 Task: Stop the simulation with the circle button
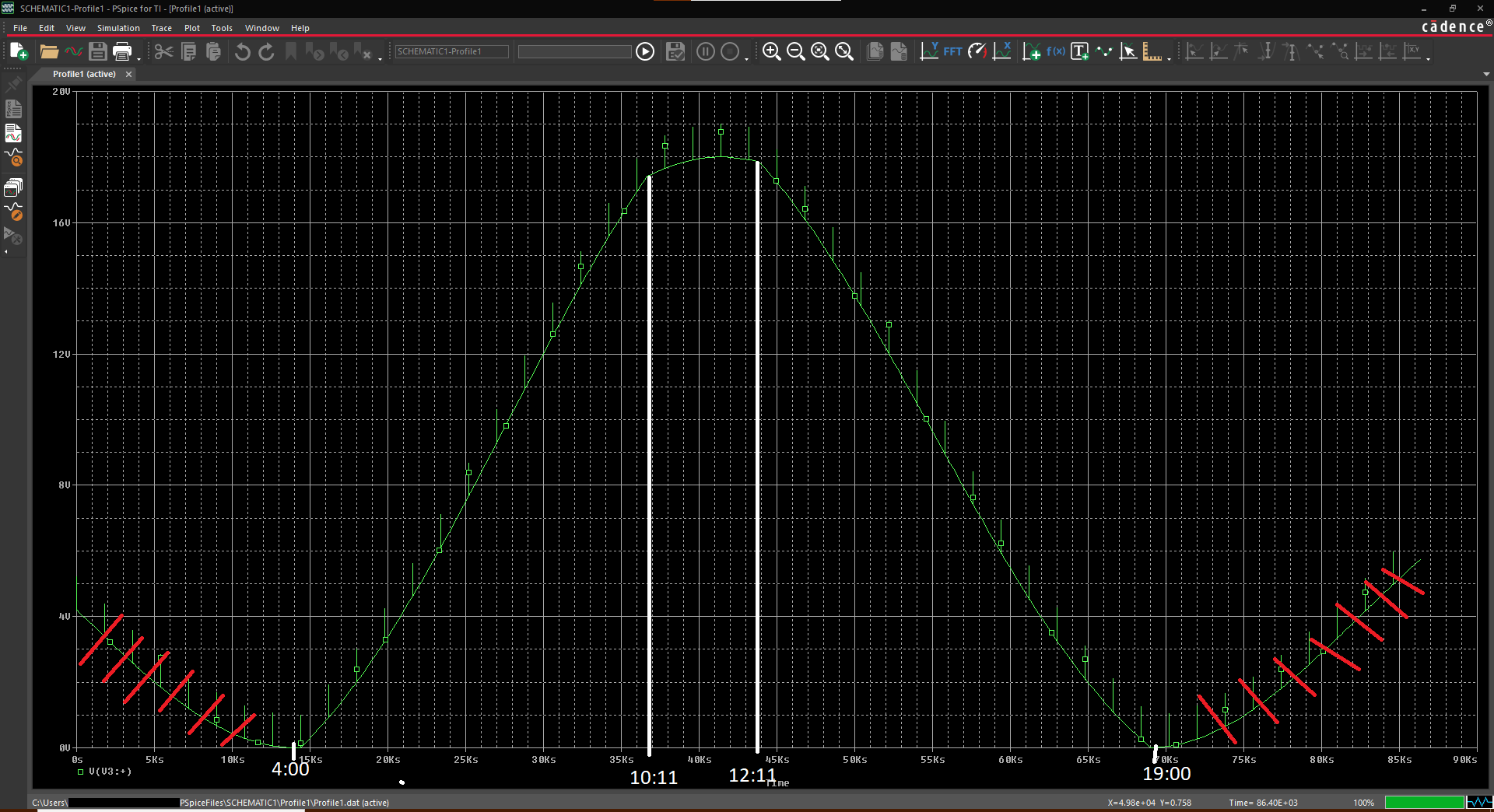click(730, 51)
